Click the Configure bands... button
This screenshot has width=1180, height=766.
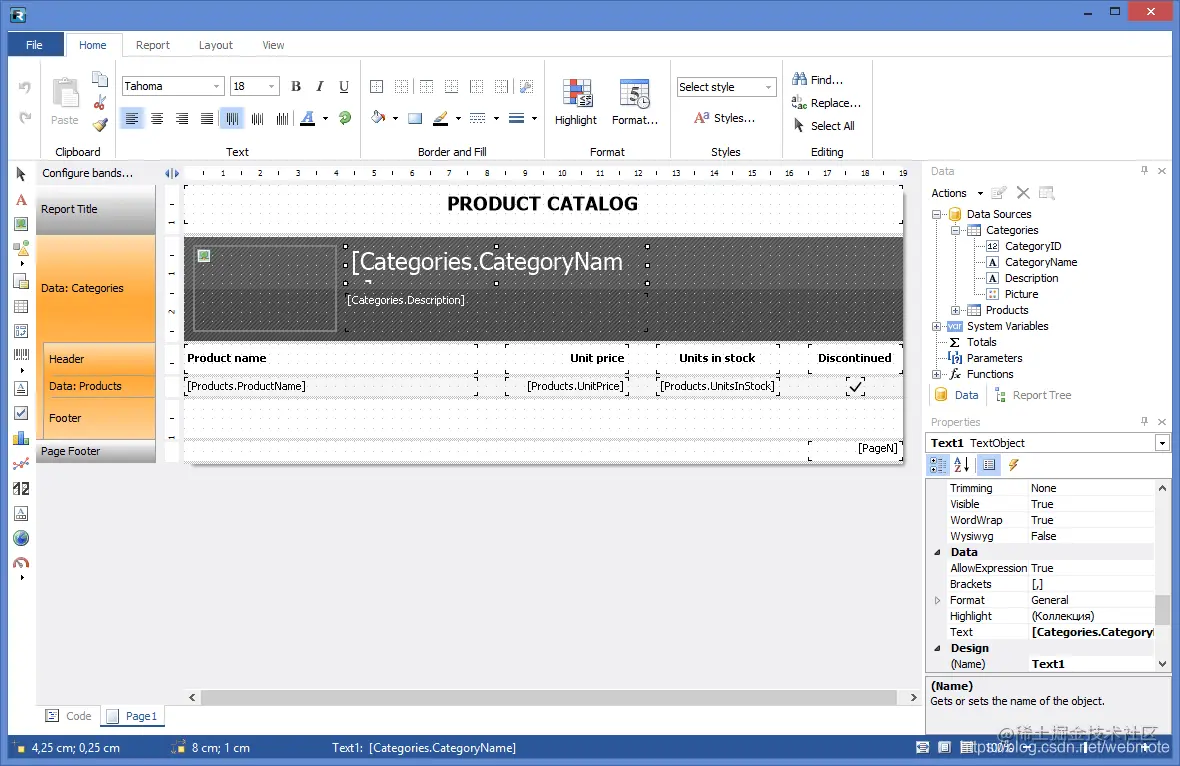click(x=87, y=173)
